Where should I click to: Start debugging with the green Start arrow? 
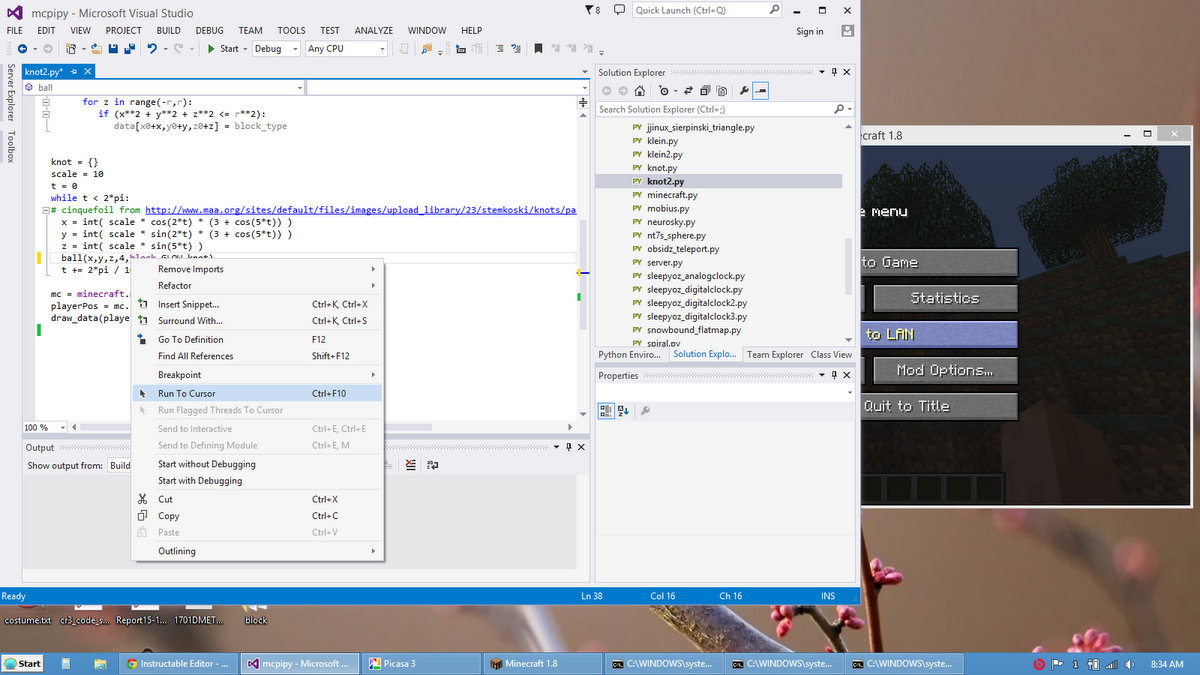click(x=211, y=47)
